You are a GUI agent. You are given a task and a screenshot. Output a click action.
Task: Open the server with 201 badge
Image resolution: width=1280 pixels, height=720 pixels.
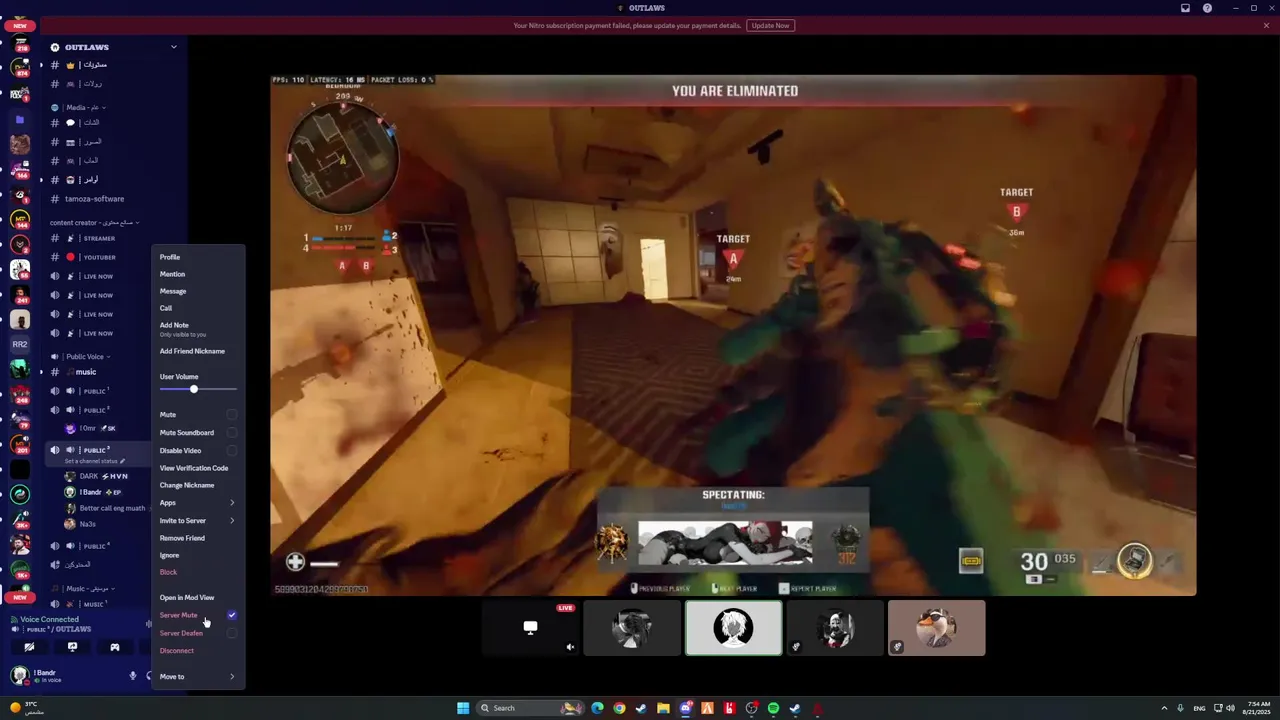(x=20, y=444)
